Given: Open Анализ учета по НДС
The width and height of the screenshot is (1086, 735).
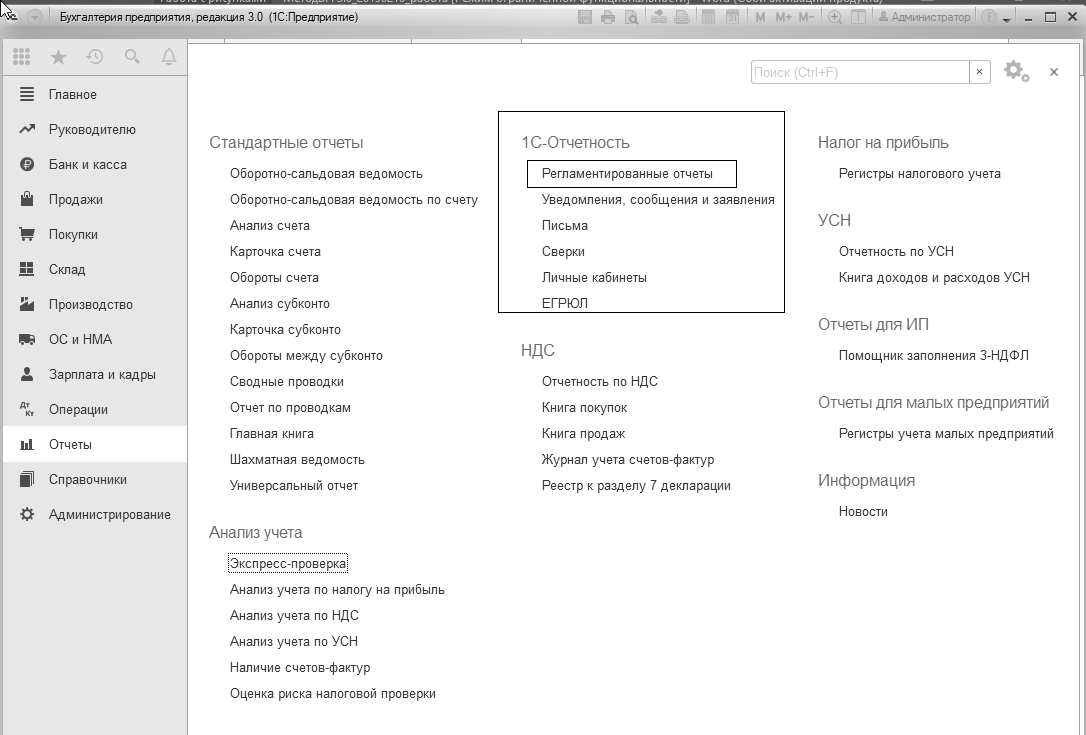Looking at the screenshot, I should [x=294, y=616].
